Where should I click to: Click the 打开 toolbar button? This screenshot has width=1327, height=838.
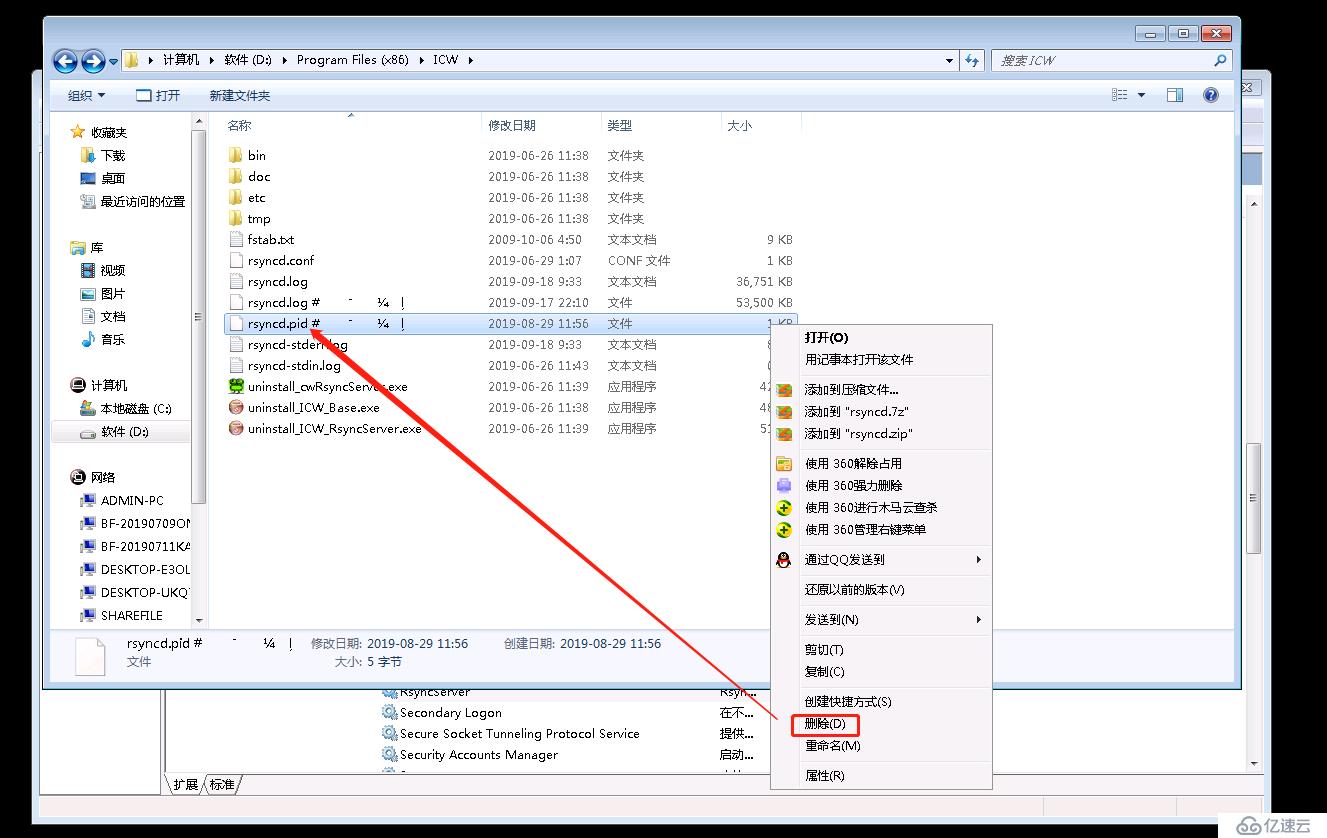click(x=158, y=95)
